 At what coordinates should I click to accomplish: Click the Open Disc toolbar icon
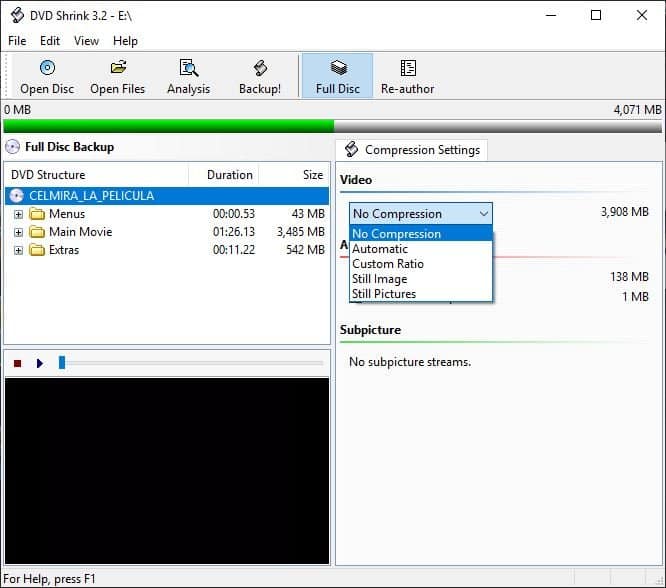tap(47, 68)
